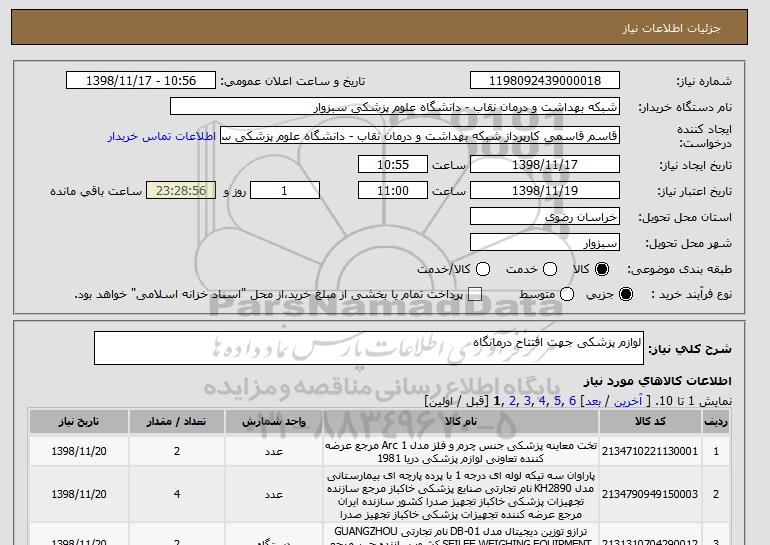
Task: Click the quantity 4 cell in row 2
Action: 177,494
